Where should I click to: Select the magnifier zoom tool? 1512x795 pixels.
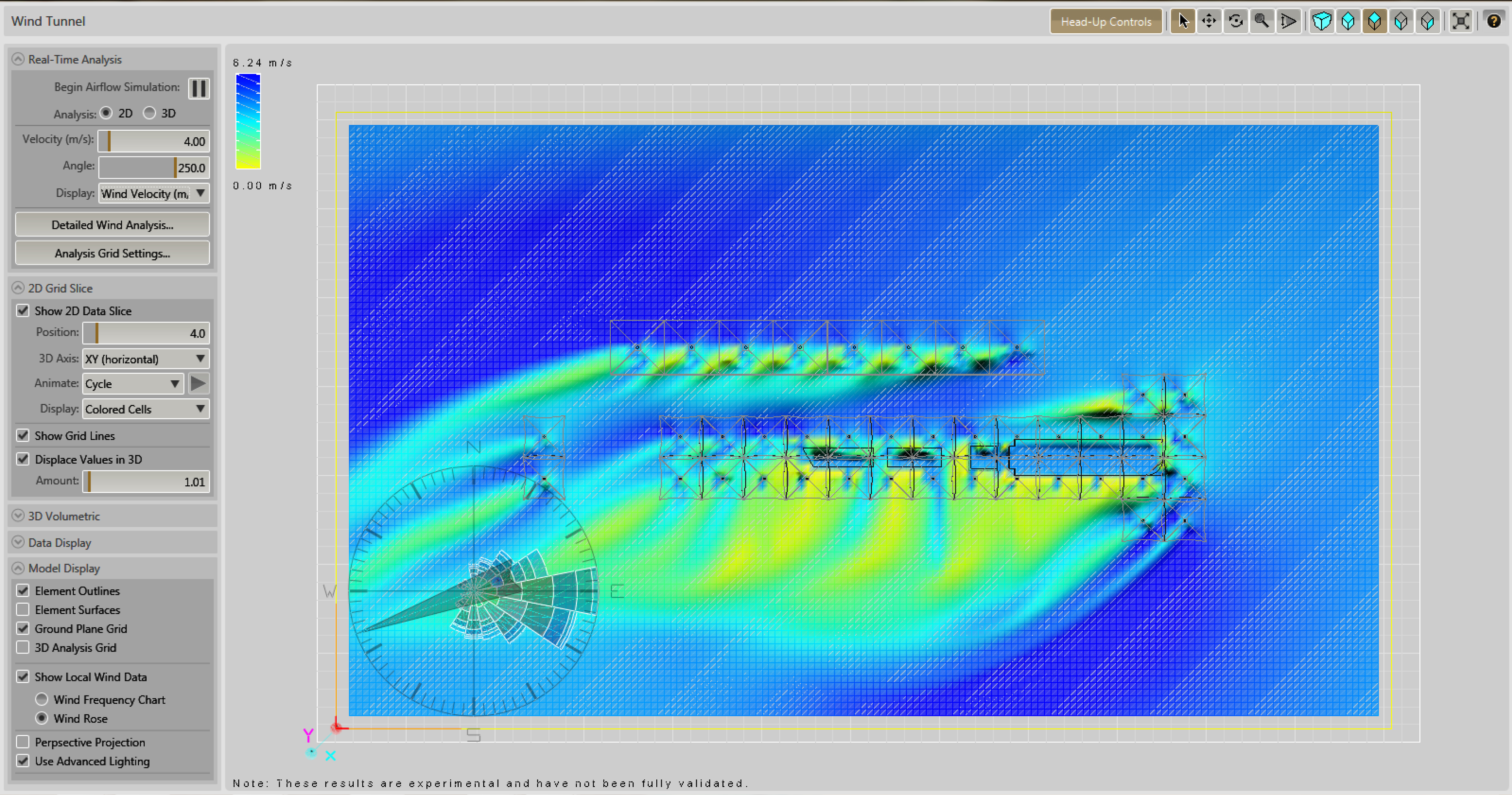[1262, 21]
